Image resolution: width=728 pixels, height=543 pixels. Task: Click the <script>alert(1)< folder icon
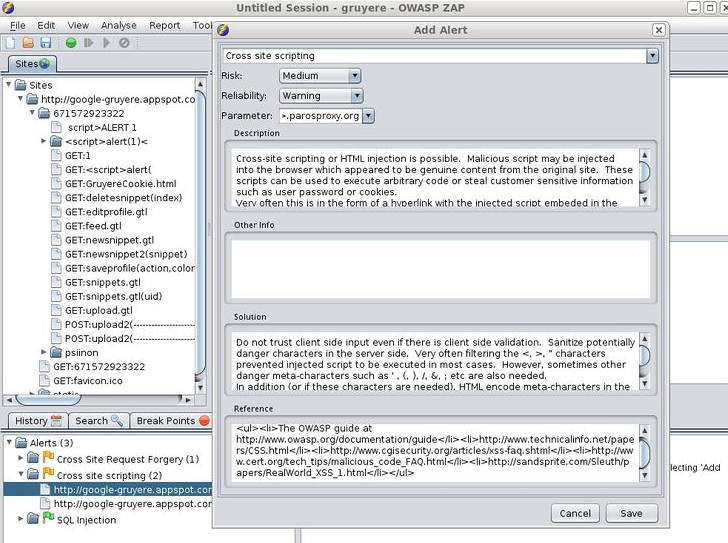(x=56, y=141)
